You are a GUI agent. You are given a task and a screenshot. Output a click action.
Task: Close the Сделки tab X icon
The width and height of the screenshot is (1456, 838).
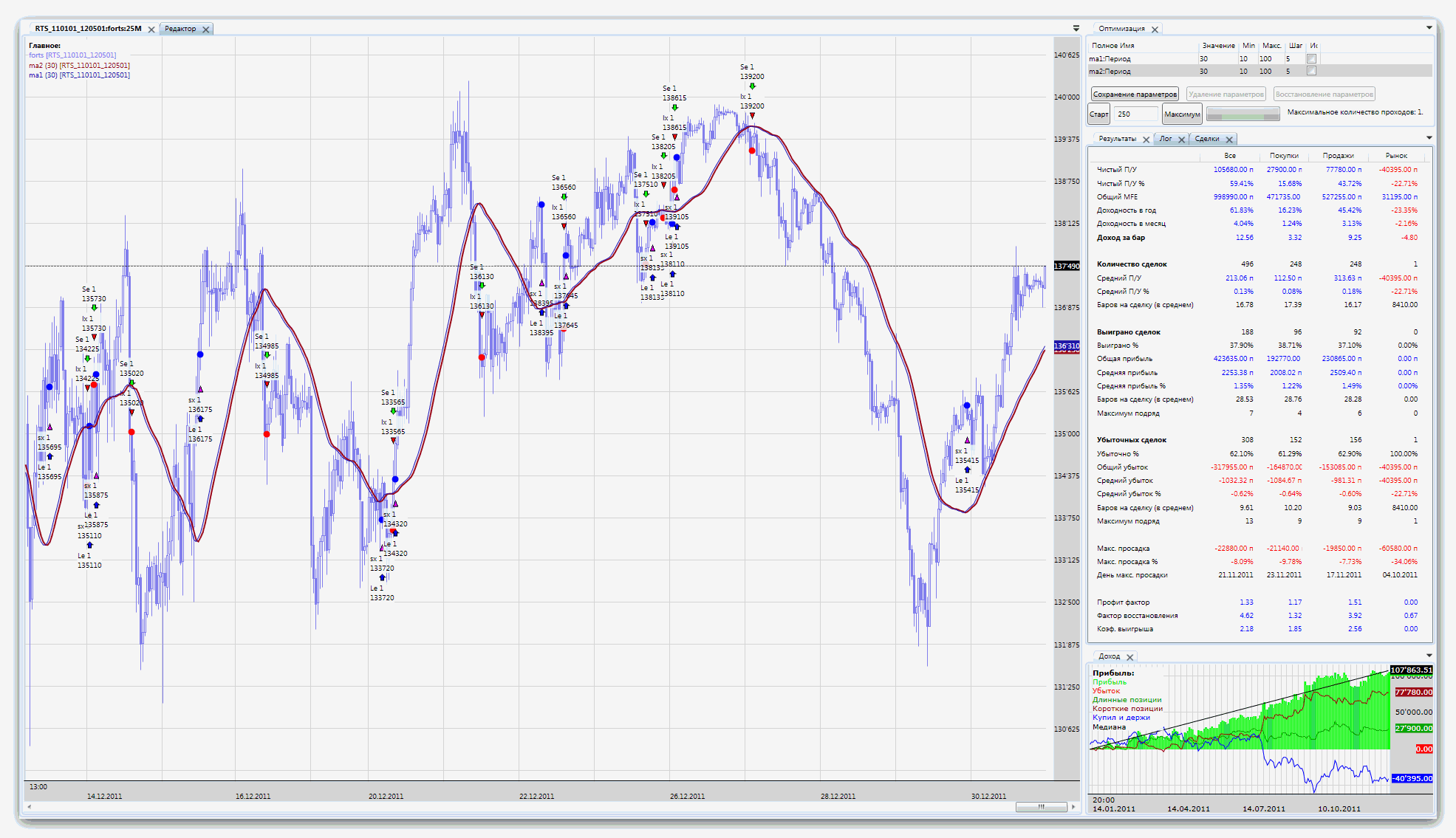click(x=1229, y=140)
